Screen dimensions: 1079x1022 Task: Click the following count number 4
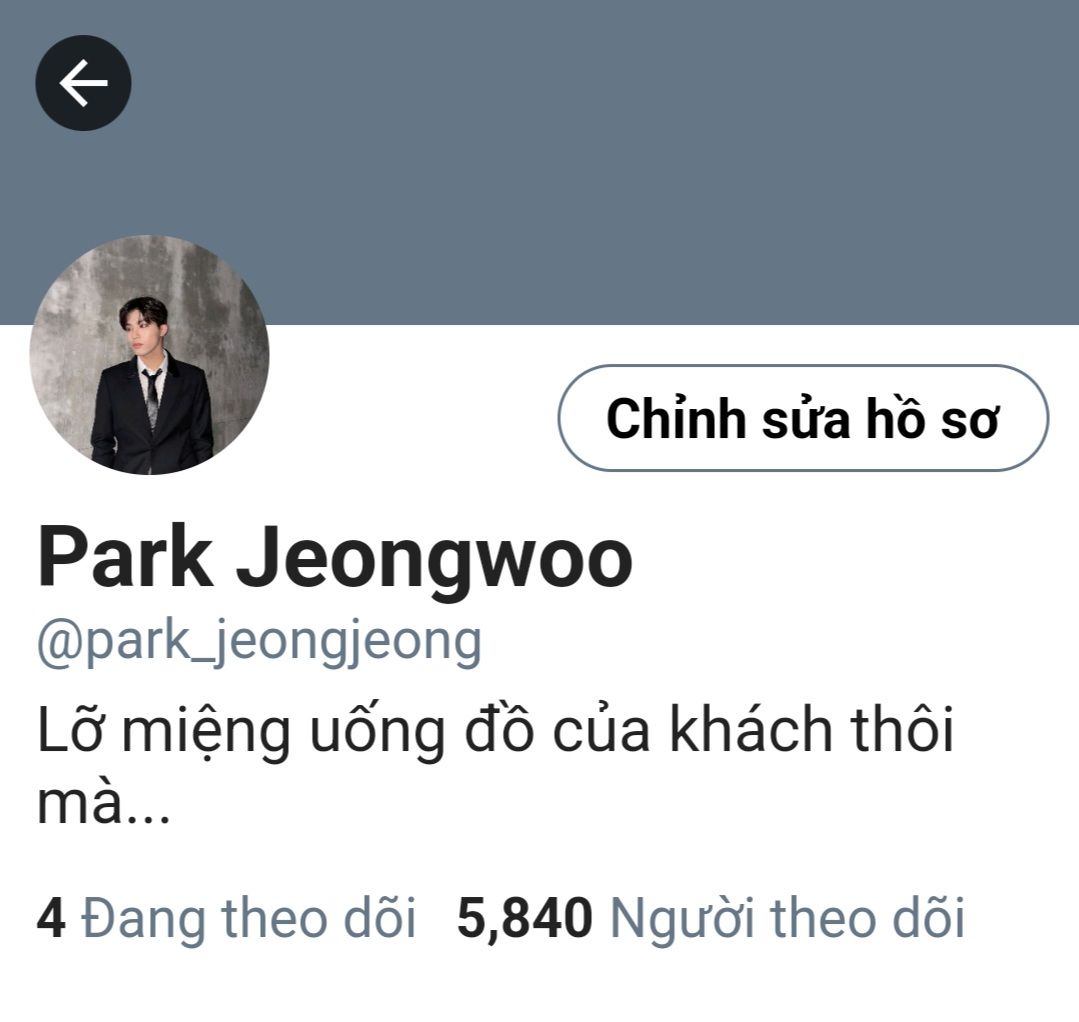(x=52, y=918)
